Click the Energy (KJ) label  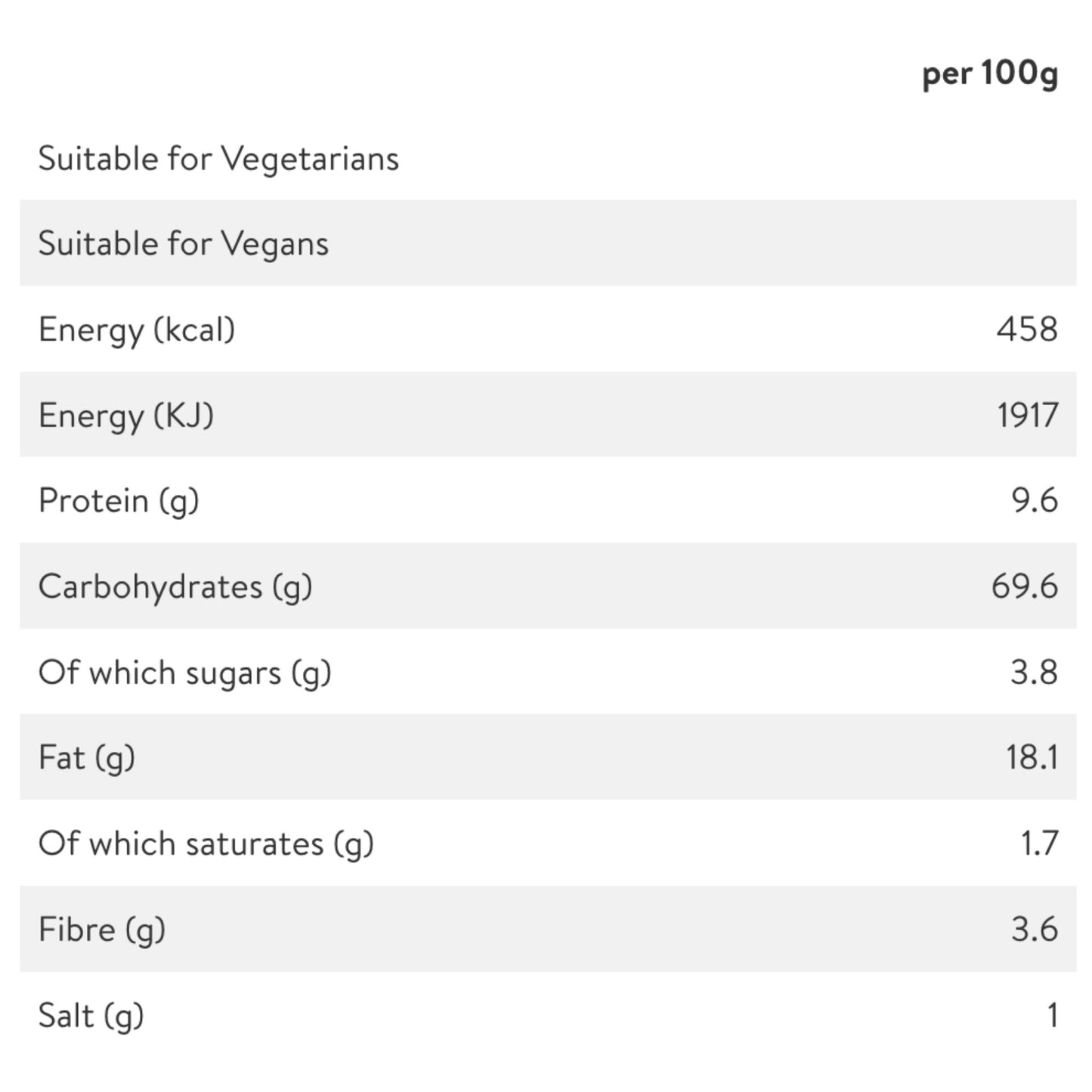tap(126, 416)
